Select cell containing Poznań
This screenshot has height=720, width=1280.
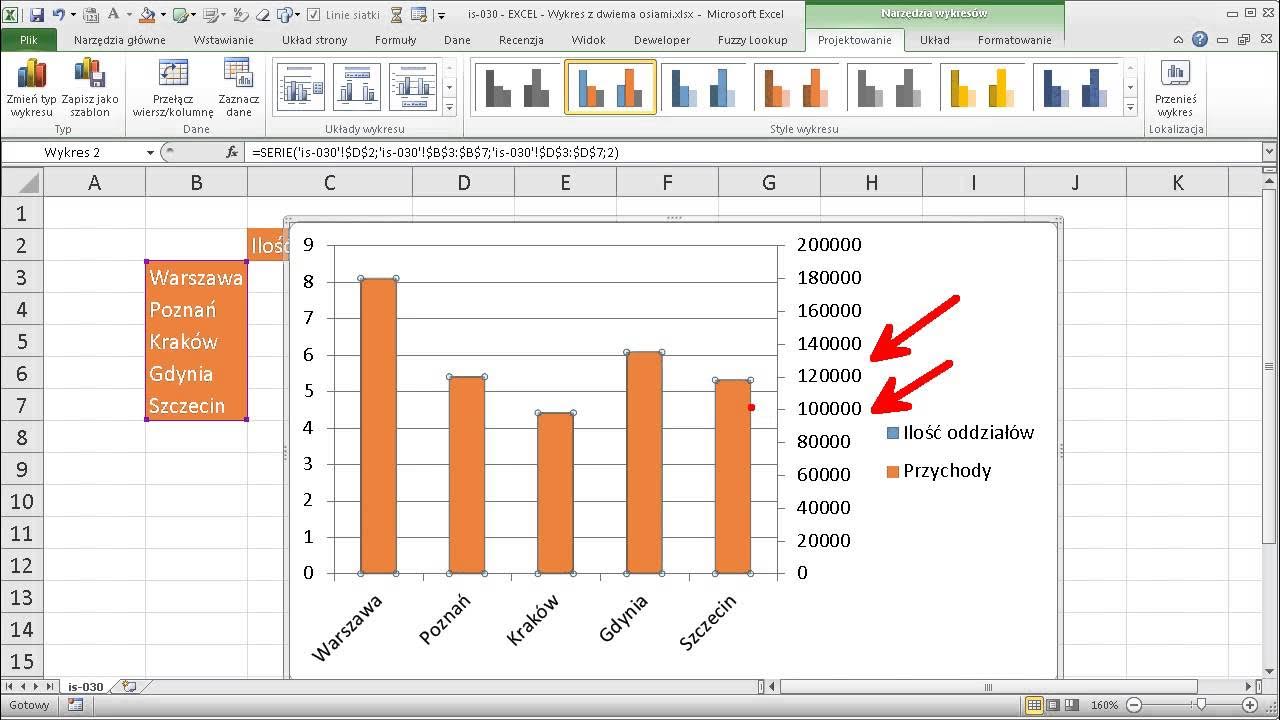pos(196,309)
